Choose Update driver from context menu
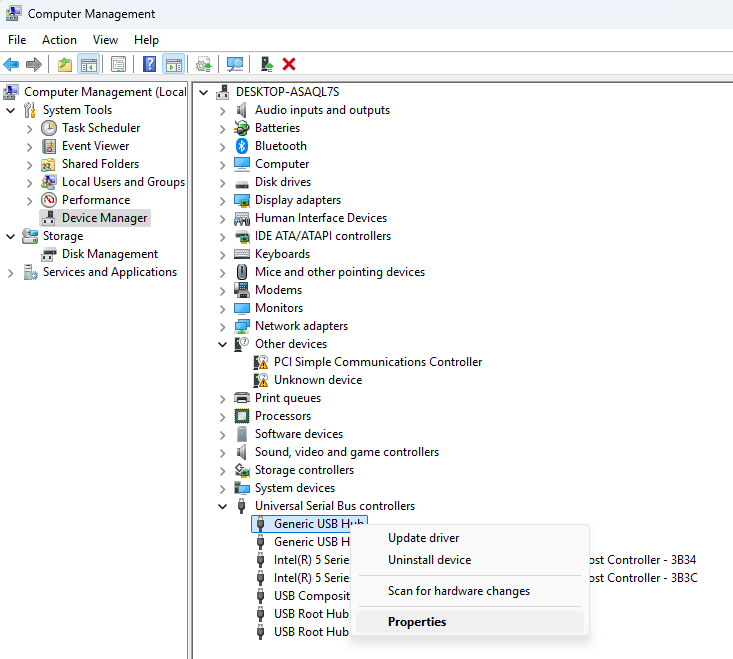 [x=470, y=538]
